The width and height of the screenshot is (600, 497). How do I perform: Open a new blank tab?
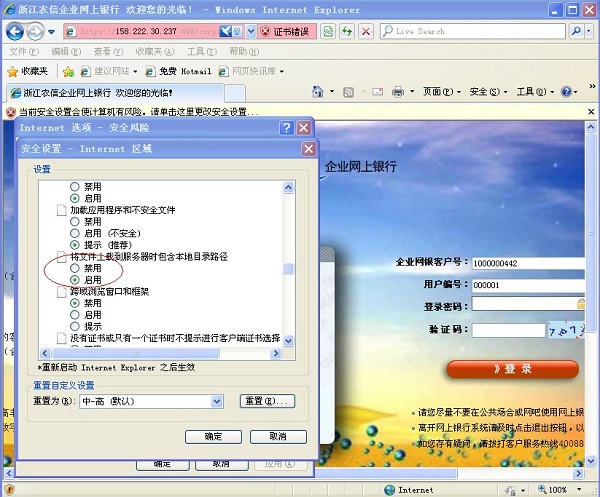[x=235, y=93]
